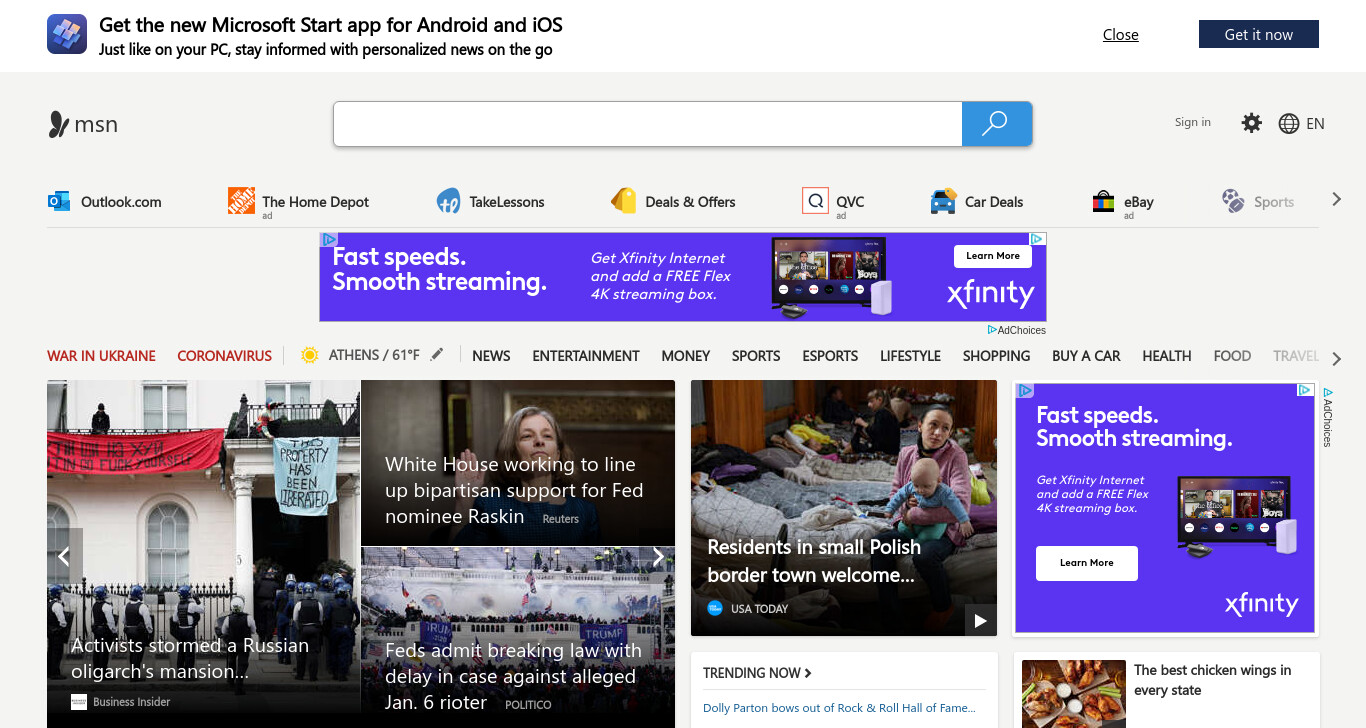Click Get it now button
The width and height of the screenshot is (1366, 728).
[1259, 34]
